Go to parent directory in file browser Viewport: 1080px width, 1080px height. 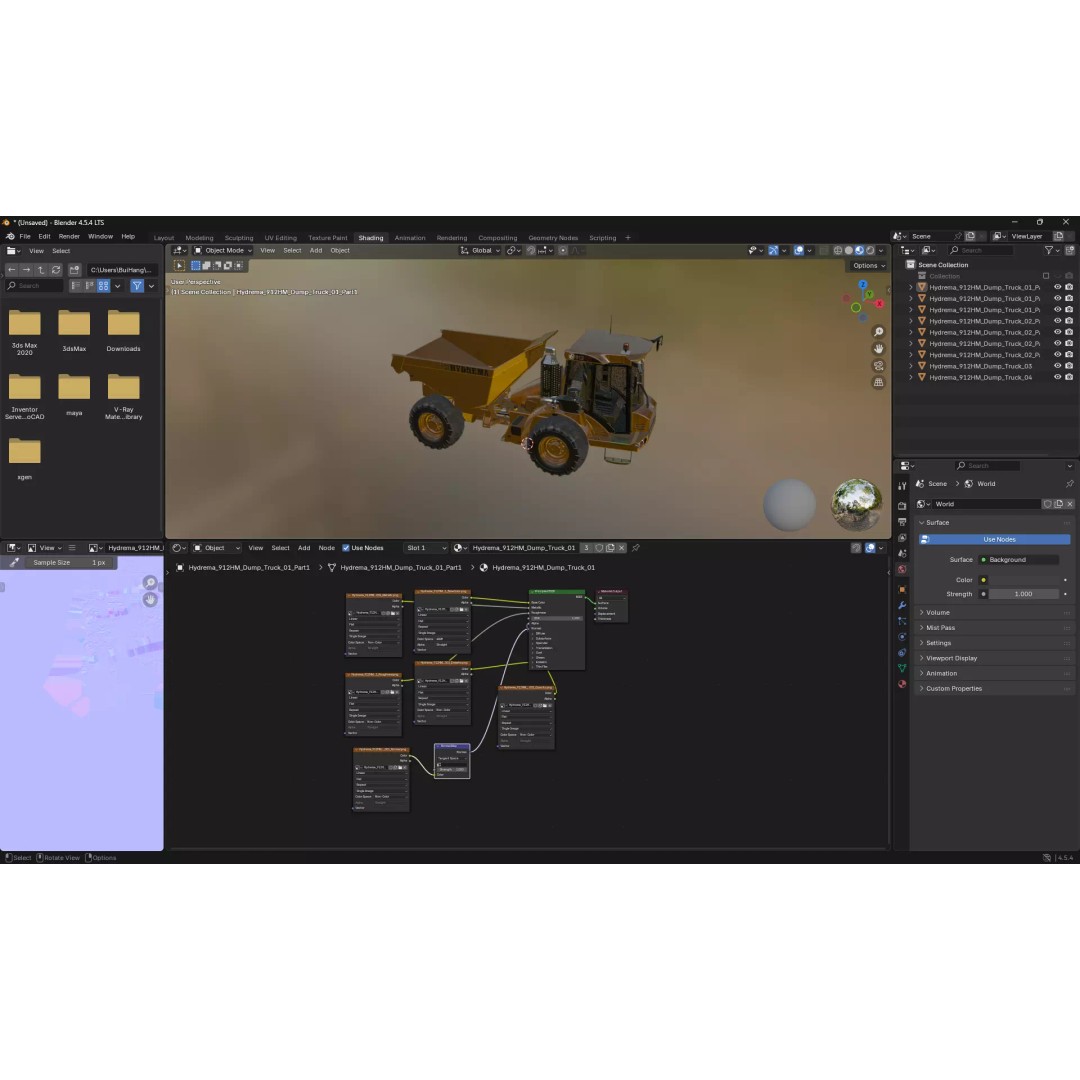41,270
